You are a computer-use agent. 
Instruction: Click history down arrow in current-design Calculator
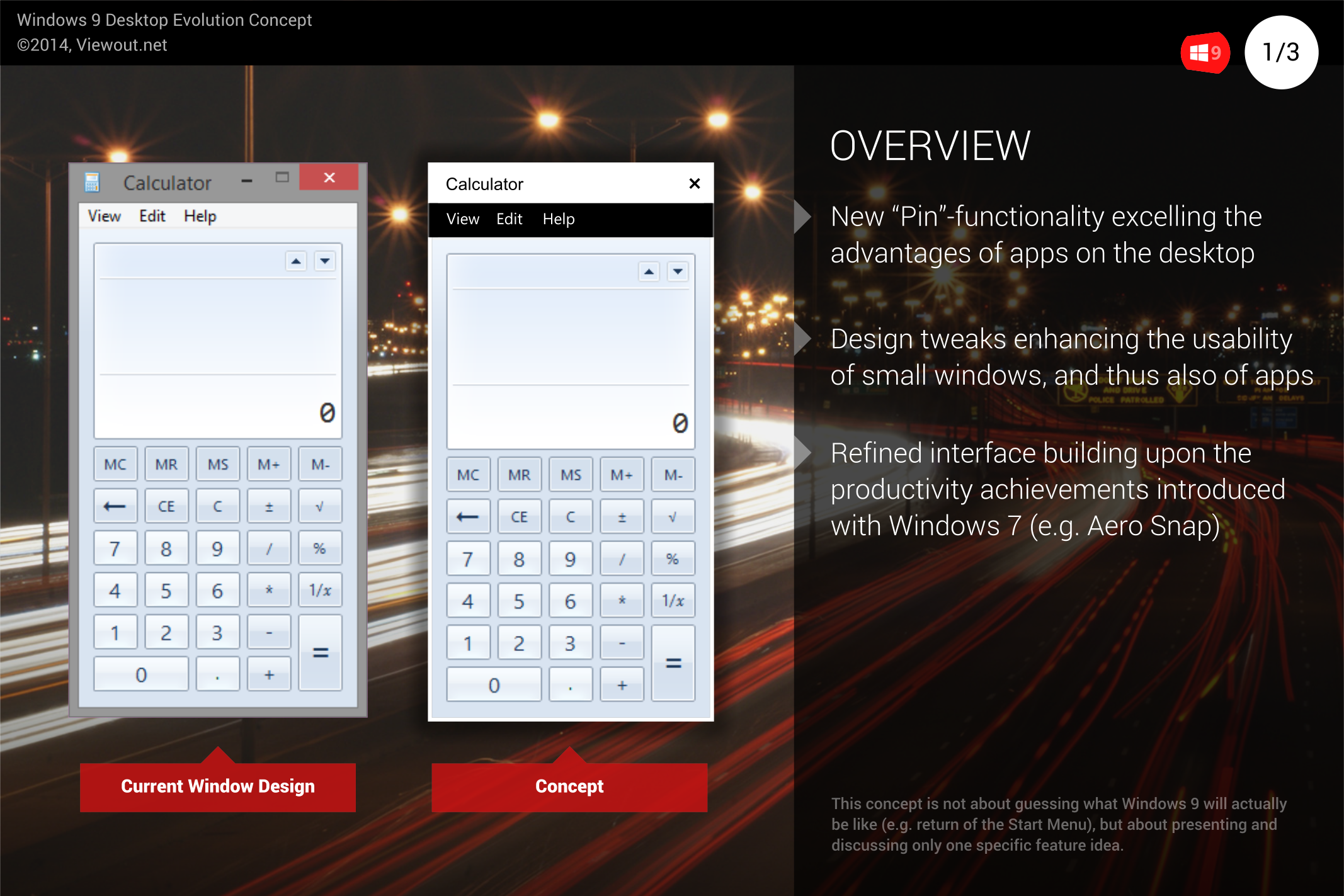point(325,261)
